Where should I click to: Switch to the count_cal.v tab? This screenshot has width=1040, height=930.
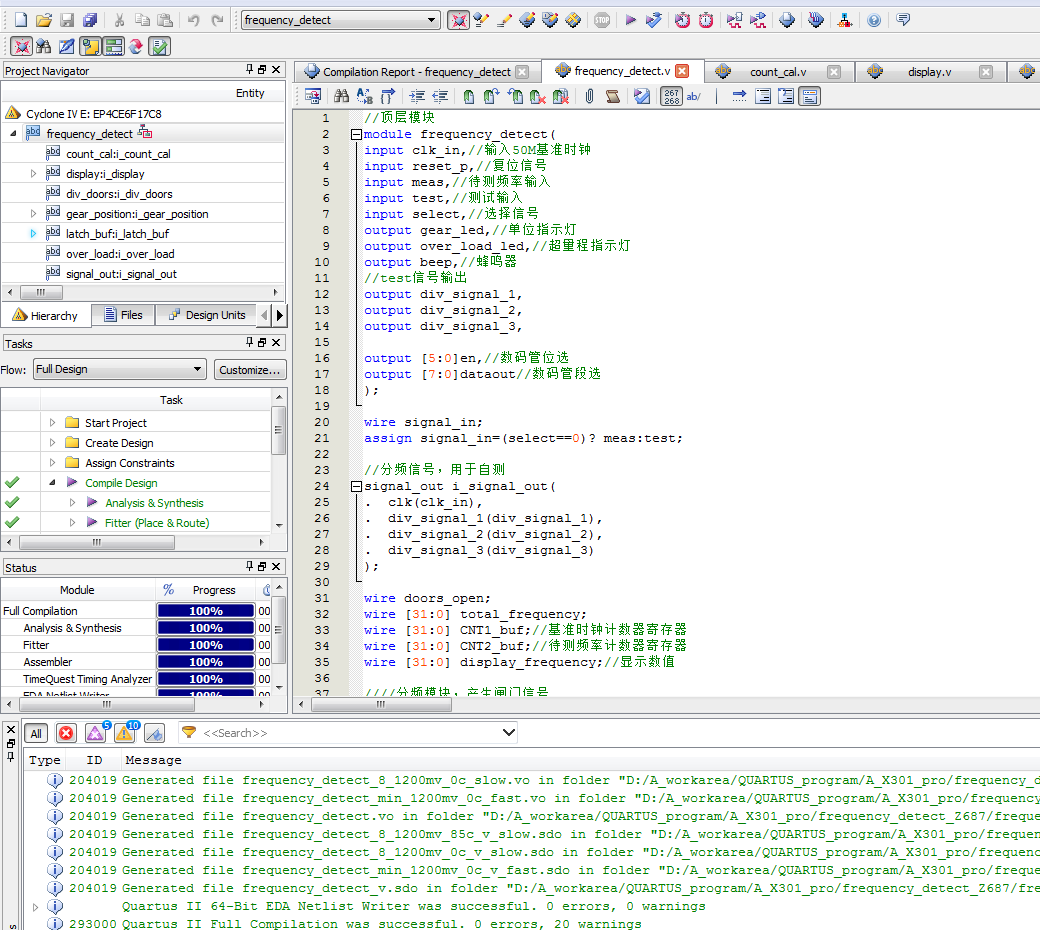click(778, 72)
